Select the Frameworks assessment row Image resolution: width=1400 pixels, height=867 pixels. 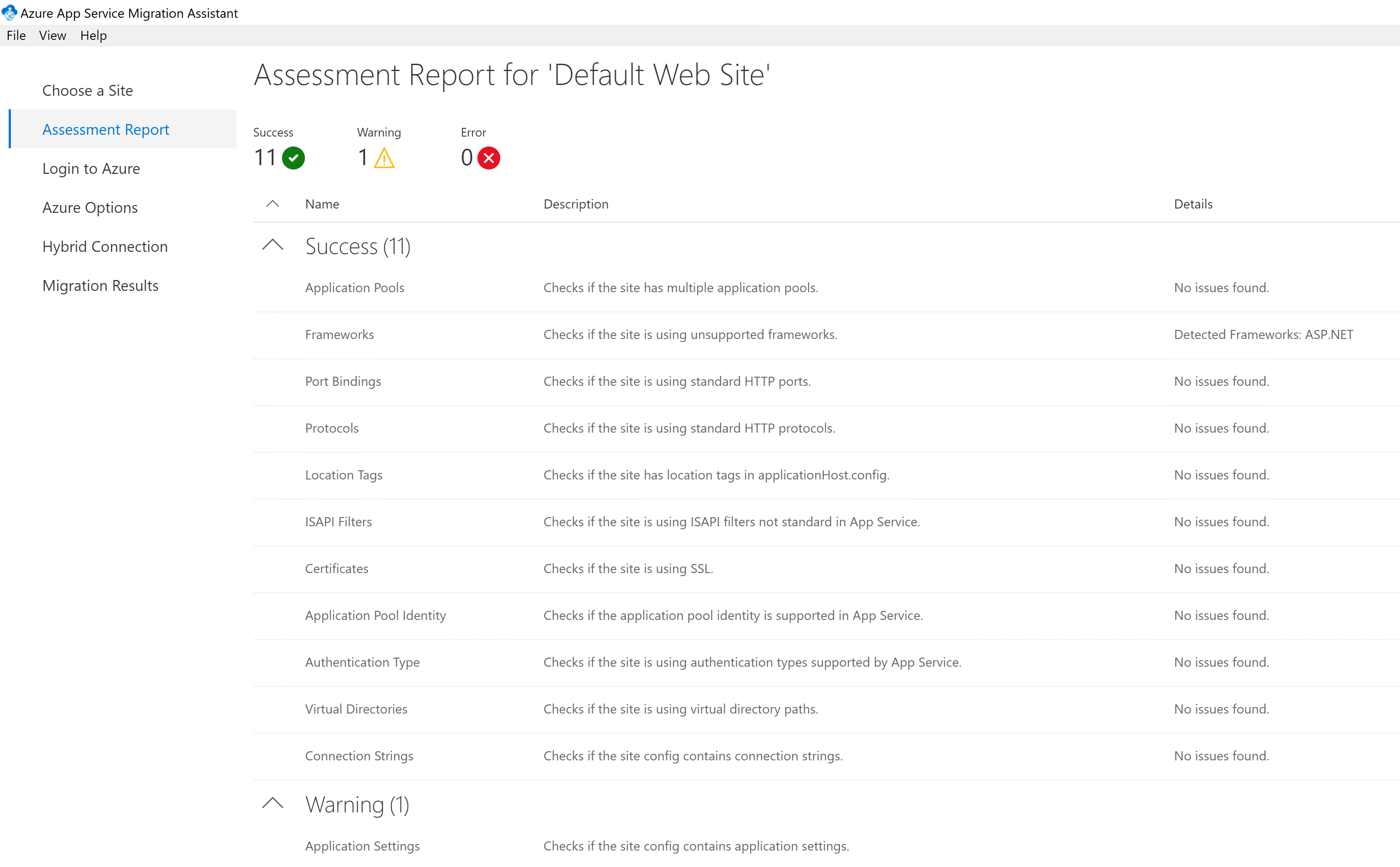click(x=826, y=334)
